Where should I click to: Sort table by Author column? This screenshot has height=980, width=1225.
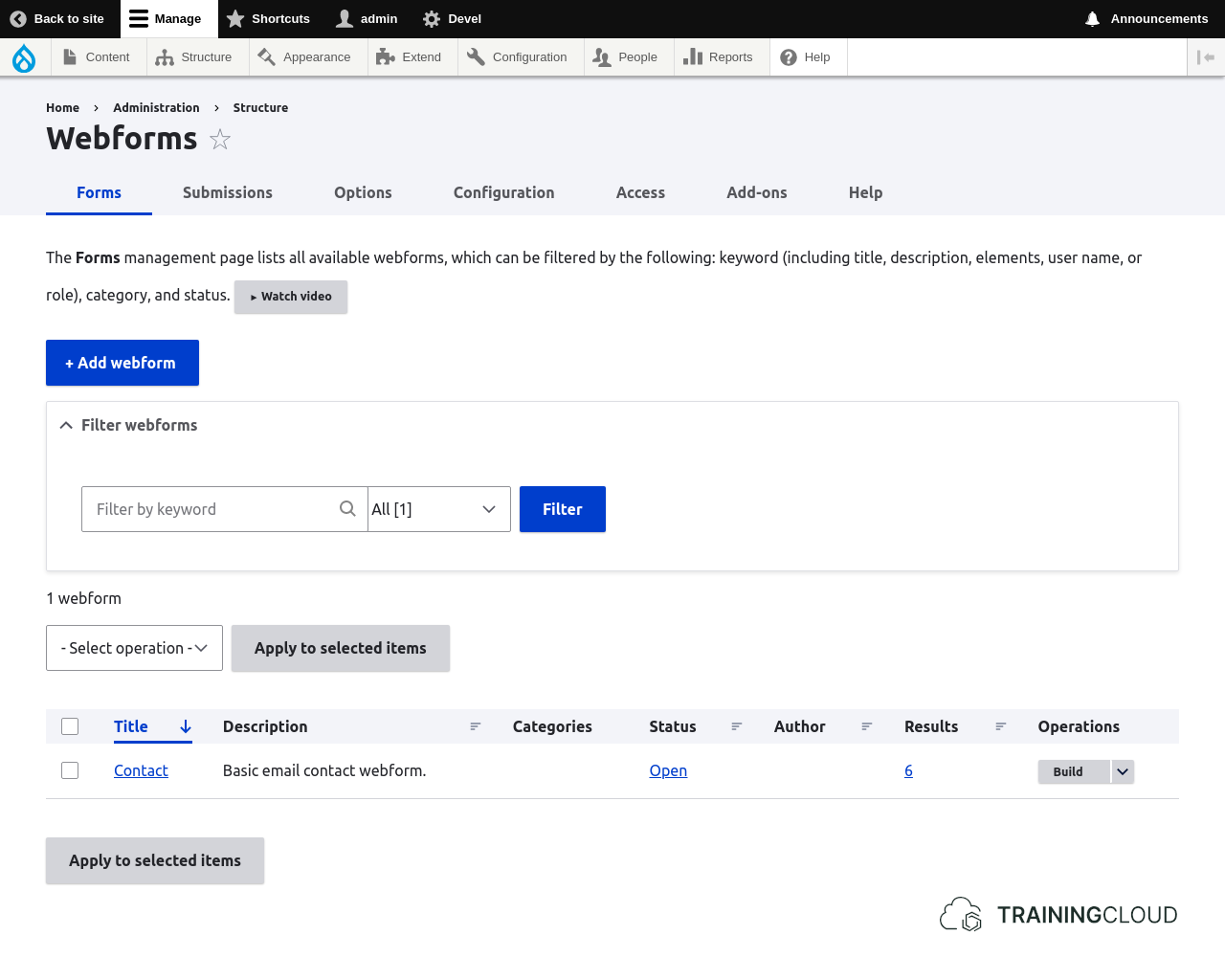point(800,726)
